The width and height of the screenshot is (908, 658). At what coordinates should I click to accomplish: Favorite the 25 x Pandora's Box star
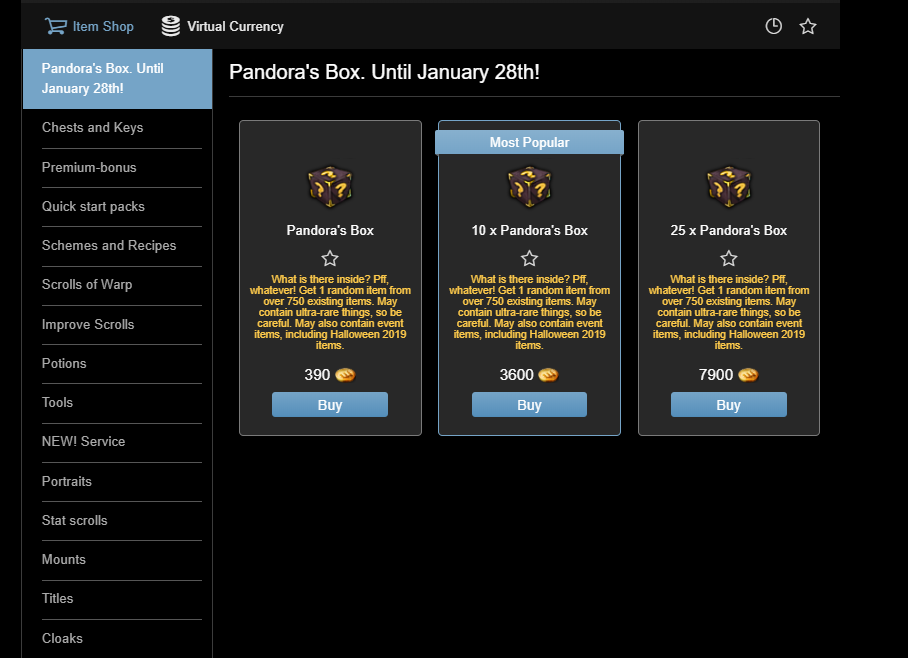(x=728, y=258)
